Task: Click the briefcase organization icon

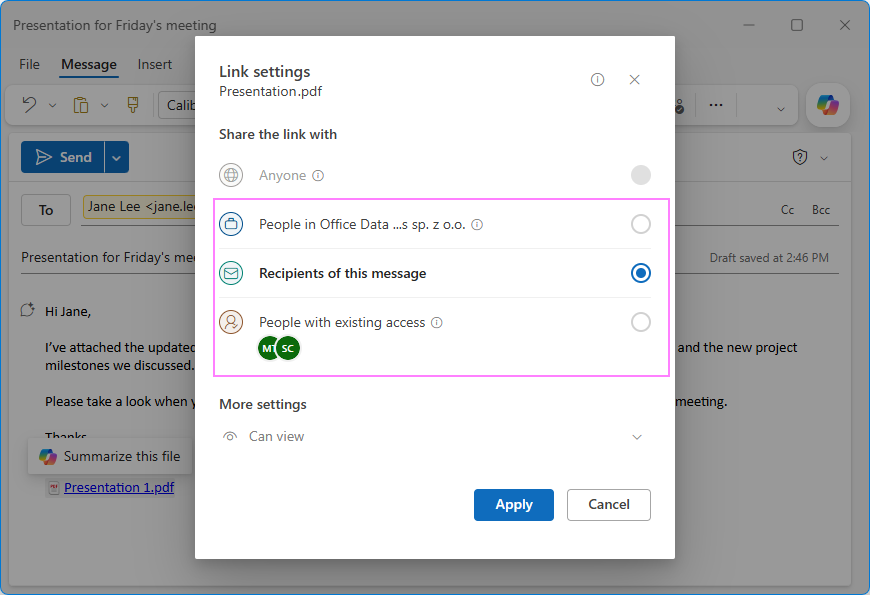Action: point(231,224)
